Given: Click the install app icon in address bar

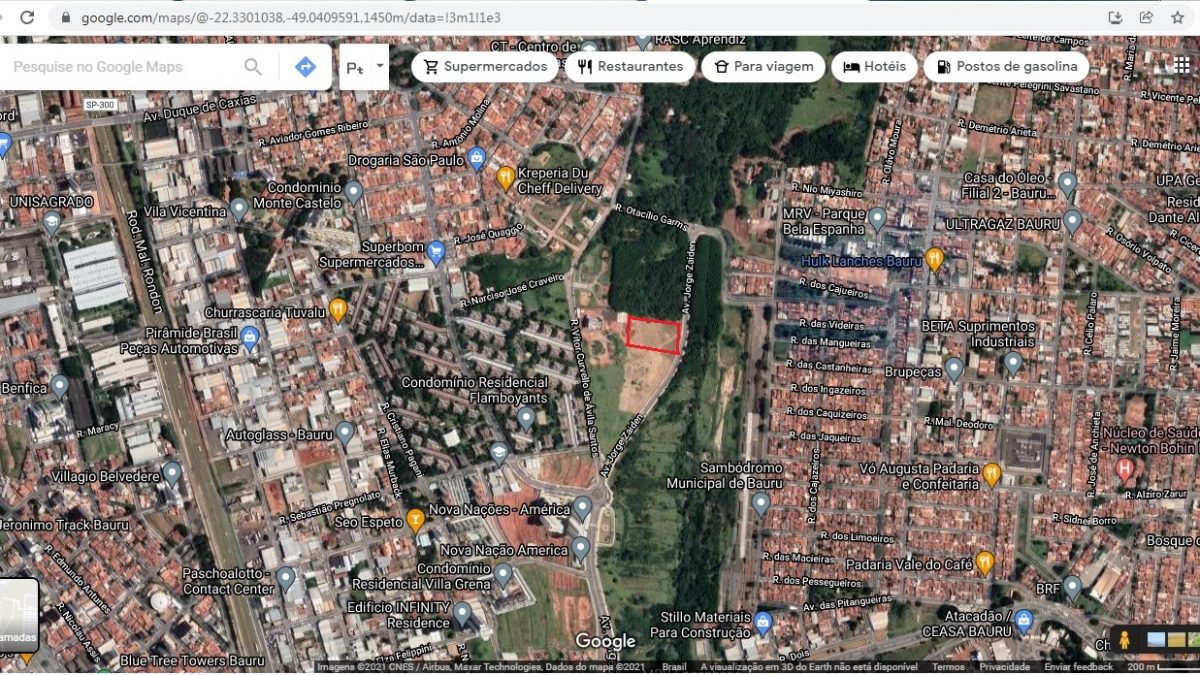Looking at the screenshot, I should (x=1115, y=17).
